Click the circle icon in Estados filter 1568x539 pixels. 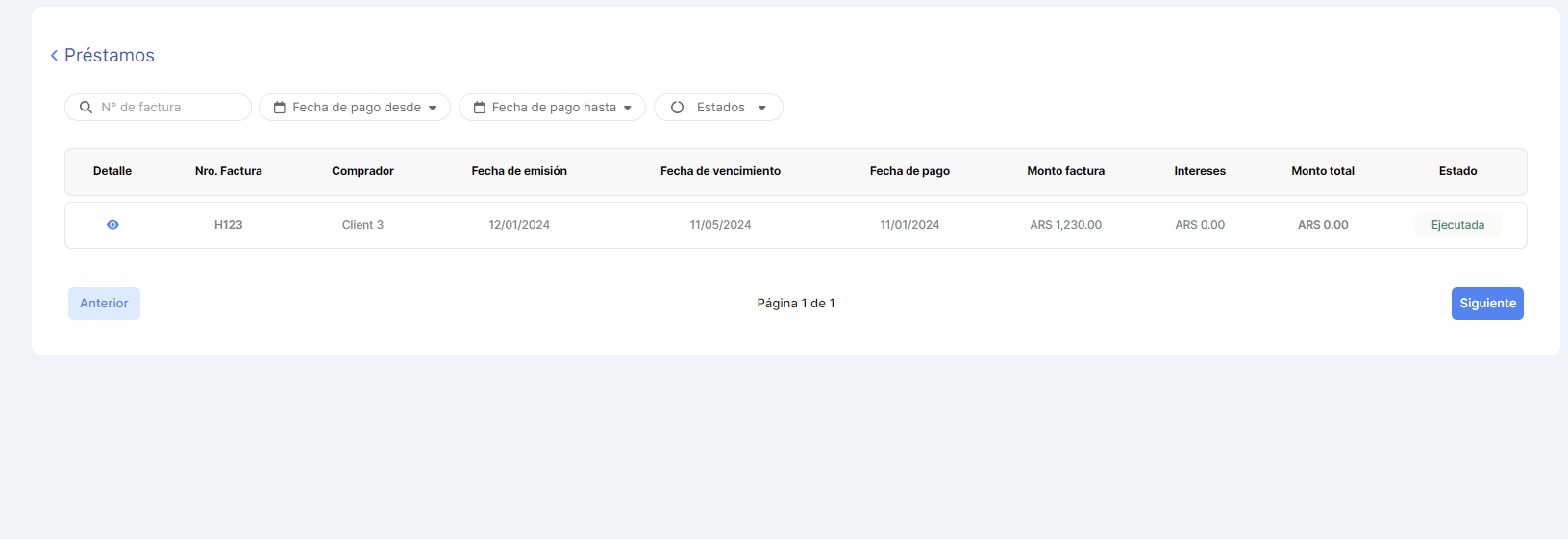[677, 108]
